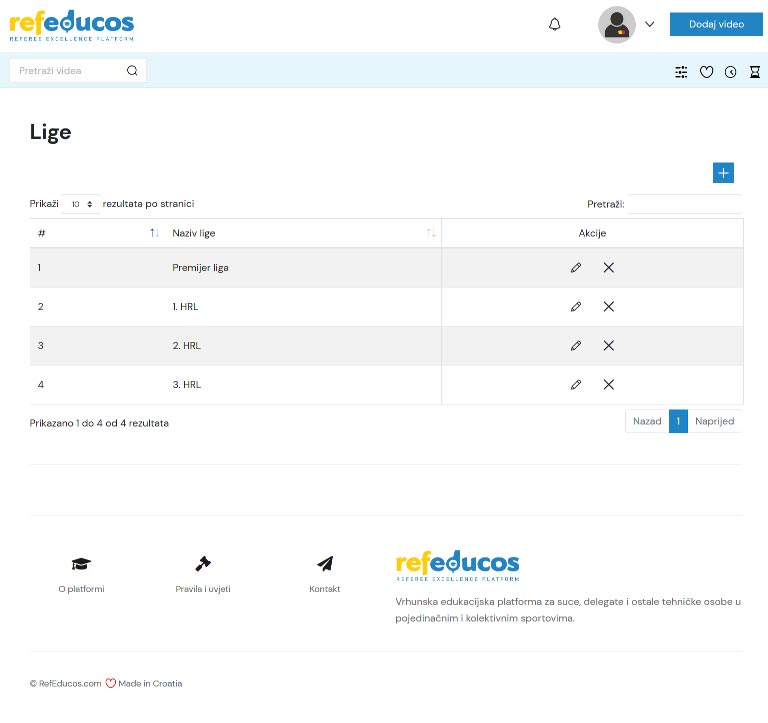The image size is (768, 723).
Task: Click the Dodaj video button
Action: (x=716, y=24)
